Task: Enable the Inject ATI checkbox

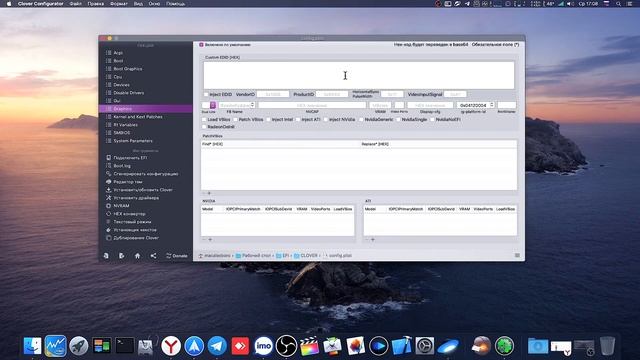Action: click(298, 120)
